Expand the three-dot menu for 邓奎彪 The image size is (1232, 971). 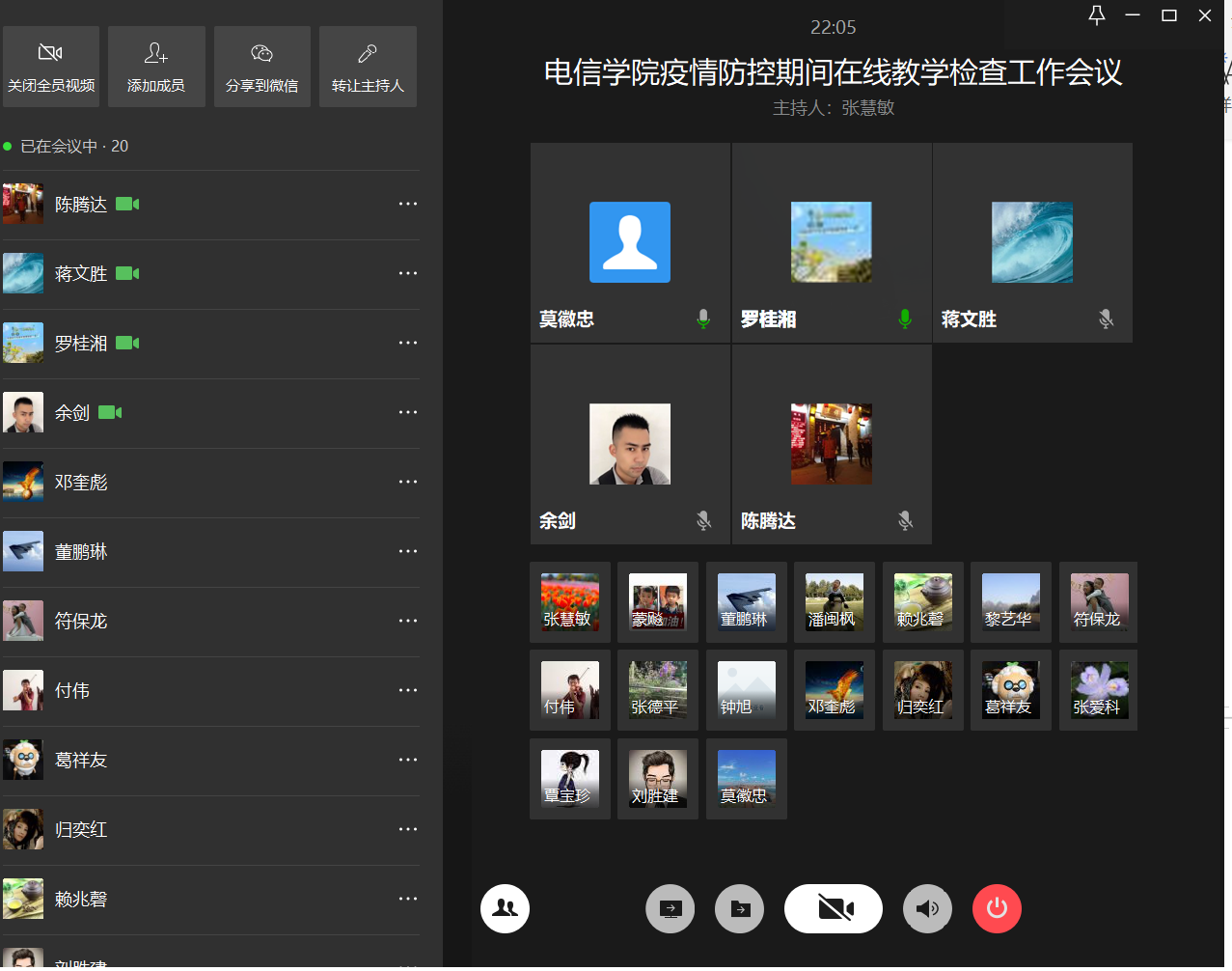[x=408, y=482]
